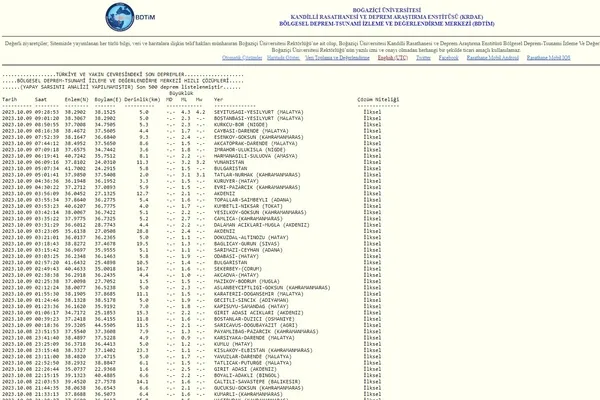Select HARMANAGILI-SULUOVA (AMASYA) location text
This screenshot has height=400, width=600.
click(x=256, y=156)
